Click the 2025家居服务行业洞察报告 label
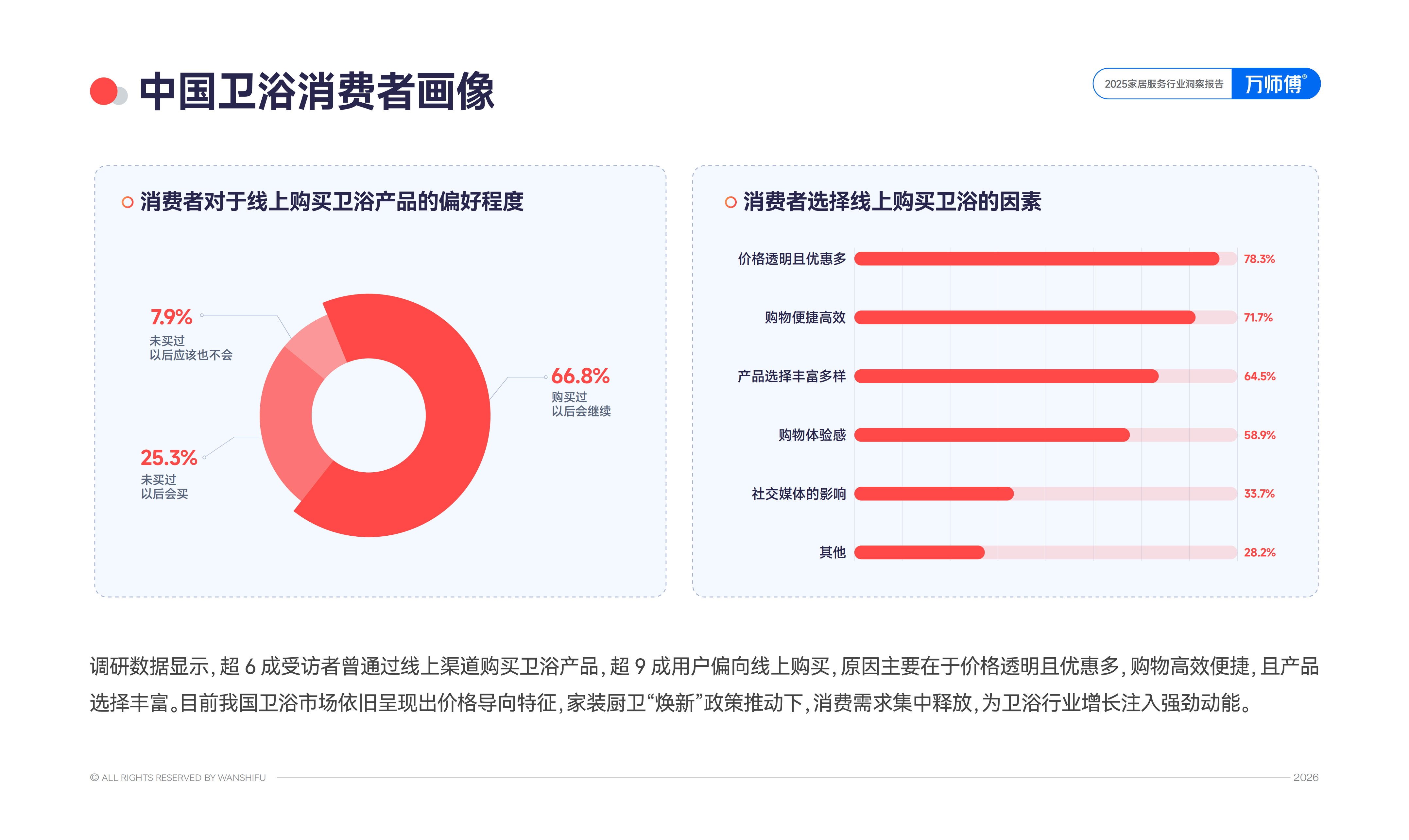Image resolution: width=1409 pixels, height=840 pixels. click(1164, 84)
